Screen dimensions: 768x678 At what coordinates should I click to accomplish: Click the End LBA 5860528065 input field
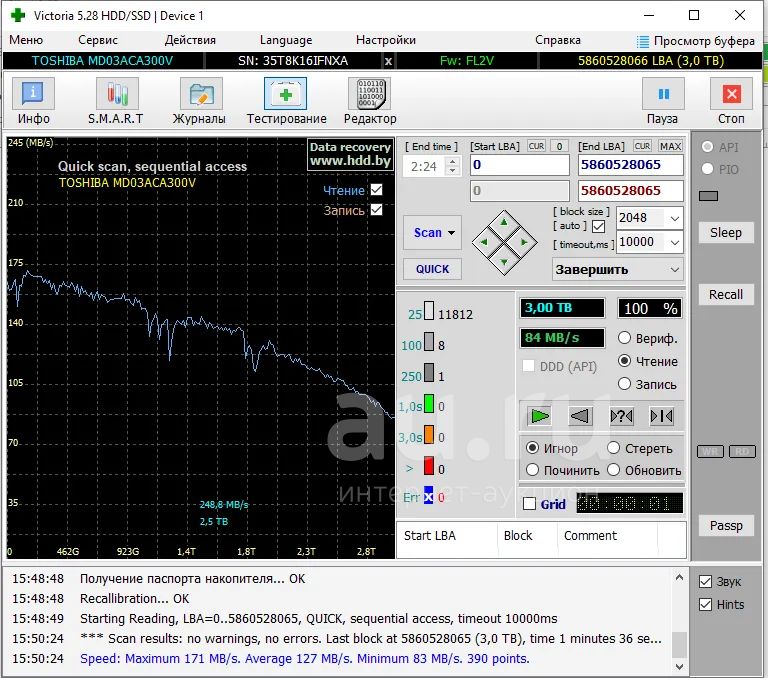(630, 165)
